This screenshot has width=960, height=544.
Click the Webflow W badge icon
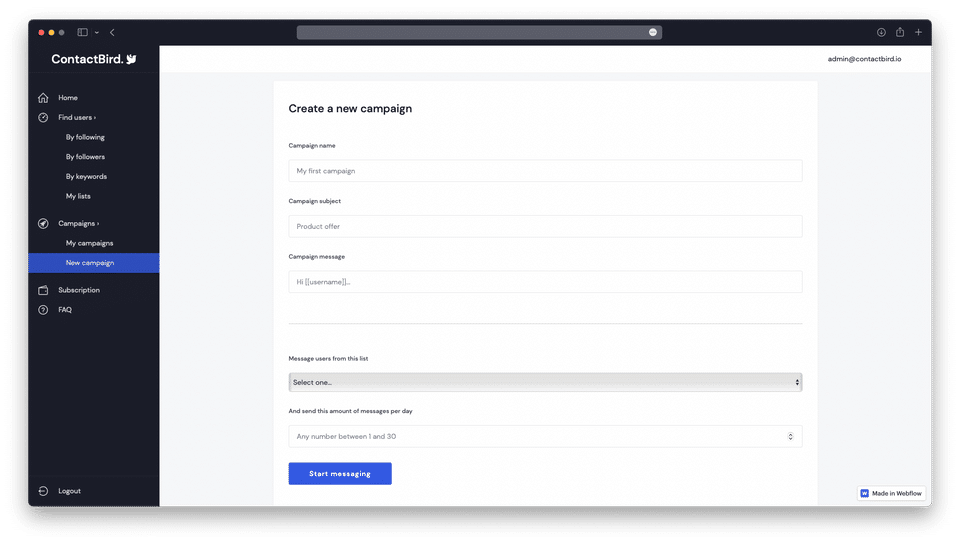point(864,493)
